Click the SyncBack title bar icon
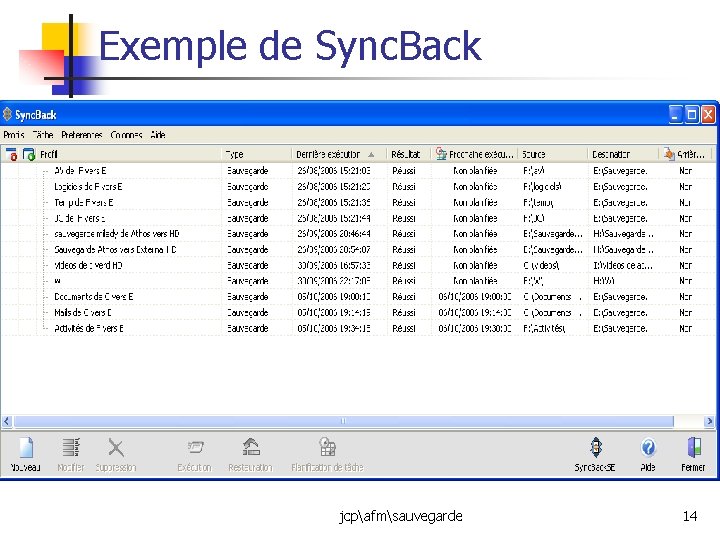Viewport: 720px width, 540px height. 7,114
